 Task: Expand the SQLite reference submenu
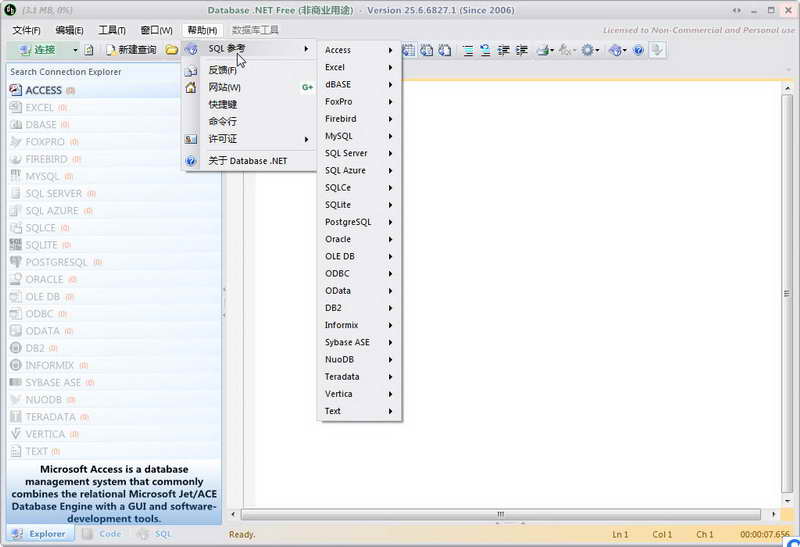pos(359,205)
